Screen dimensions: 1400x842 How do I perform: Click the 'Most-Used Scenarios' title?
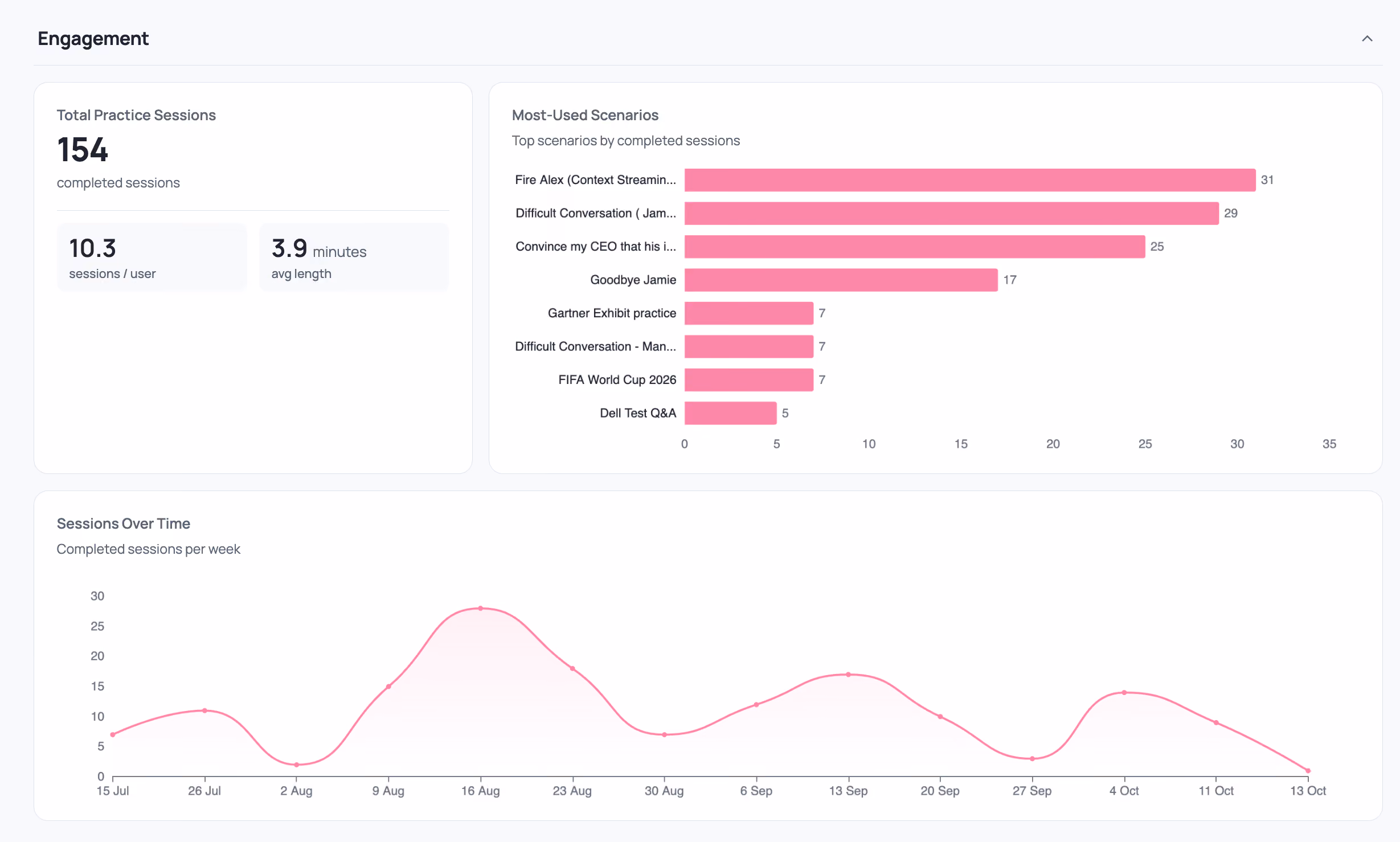pyautogui.click(x=585, y=115)
